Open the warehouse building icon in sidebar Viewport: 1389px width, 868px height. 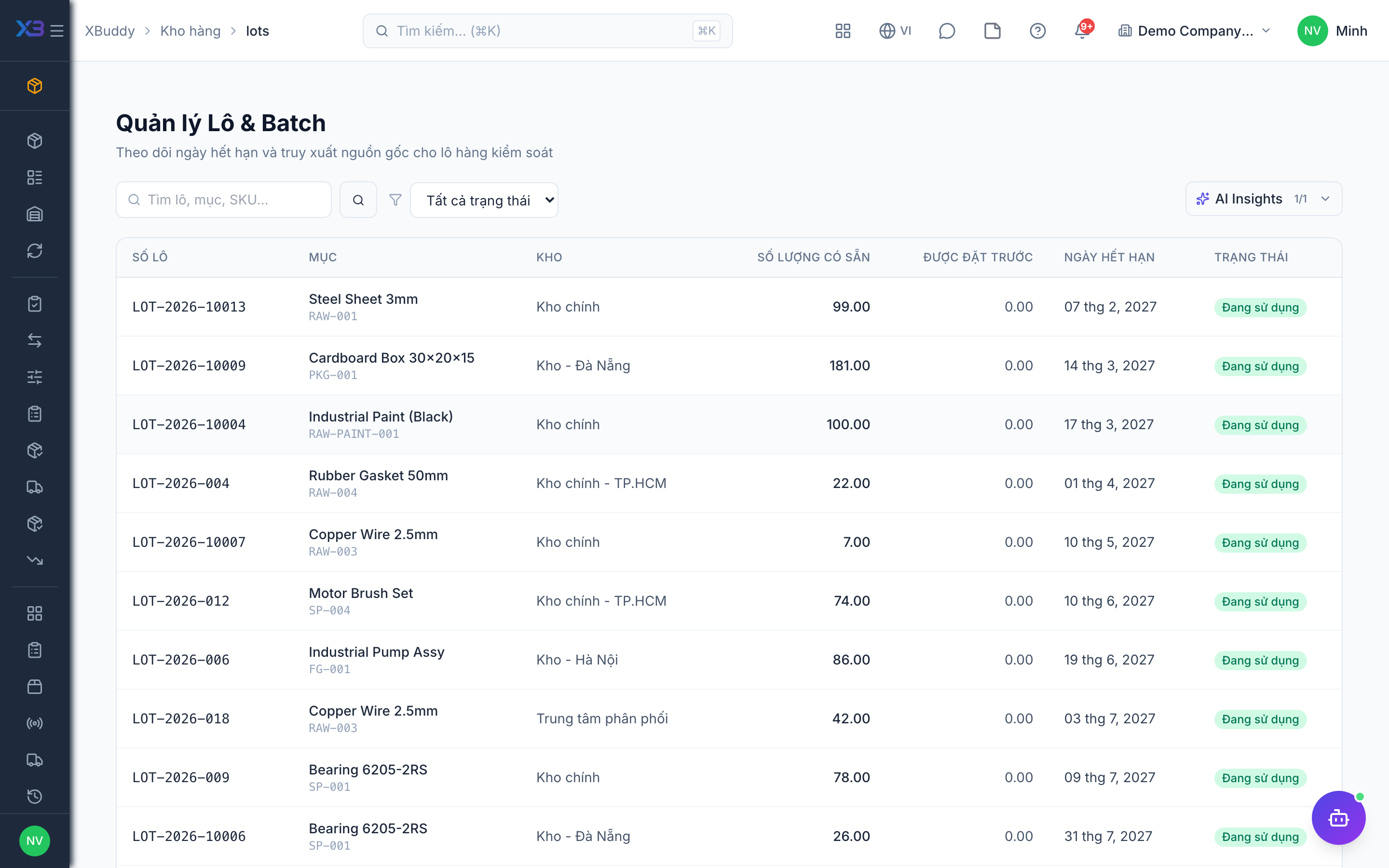(x=34, y=214)
